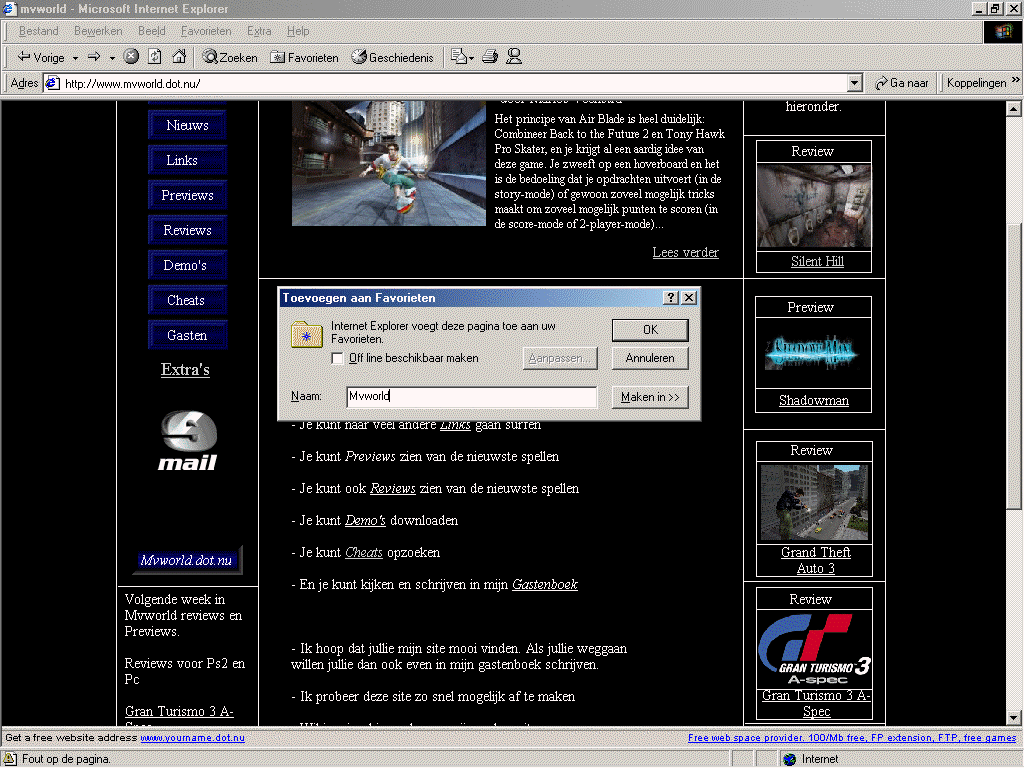Image resolution: width=1024 pixels, height=768 pixels.
Task: Click the Forward arrow toolbar button
Action: coord(94,57)
